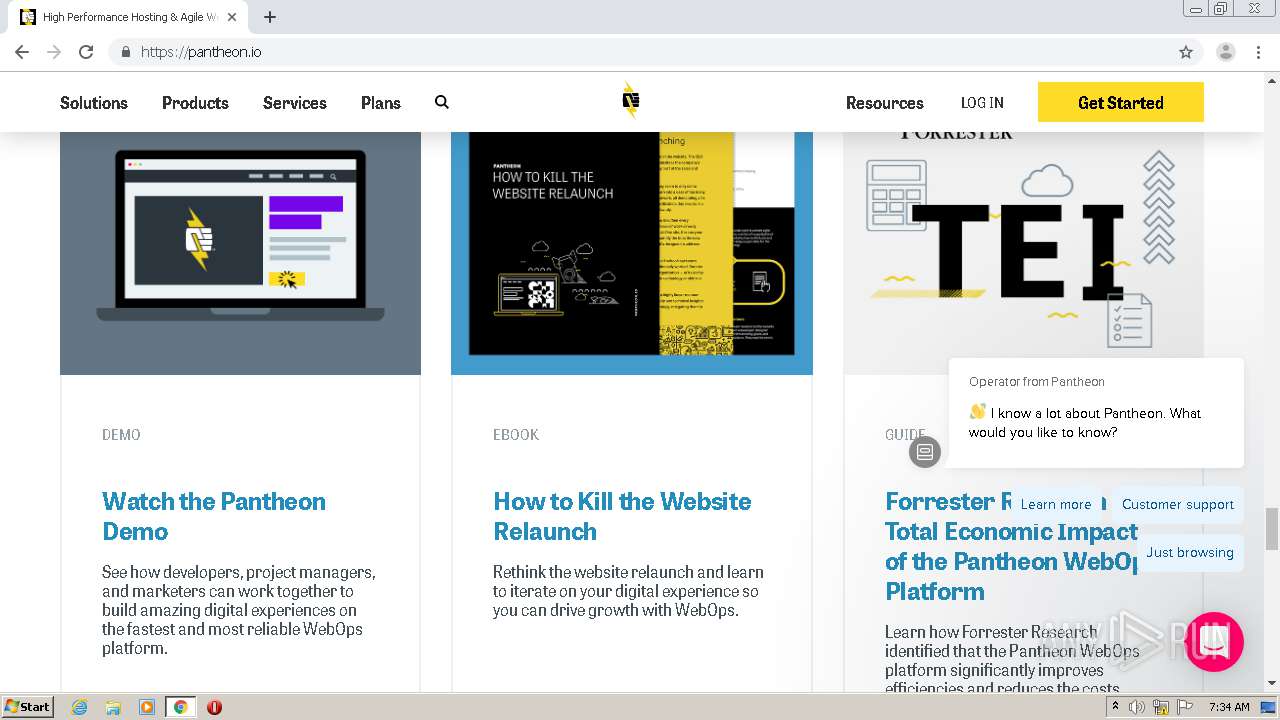
Task: Click the volume speaker tray icon
Action: pos(1137,707)
